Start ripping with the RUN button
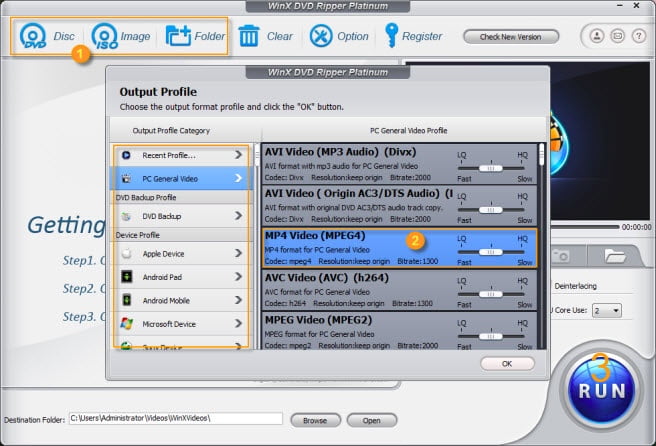The height and width of the screenshot is (446, 656). point(602,390)
